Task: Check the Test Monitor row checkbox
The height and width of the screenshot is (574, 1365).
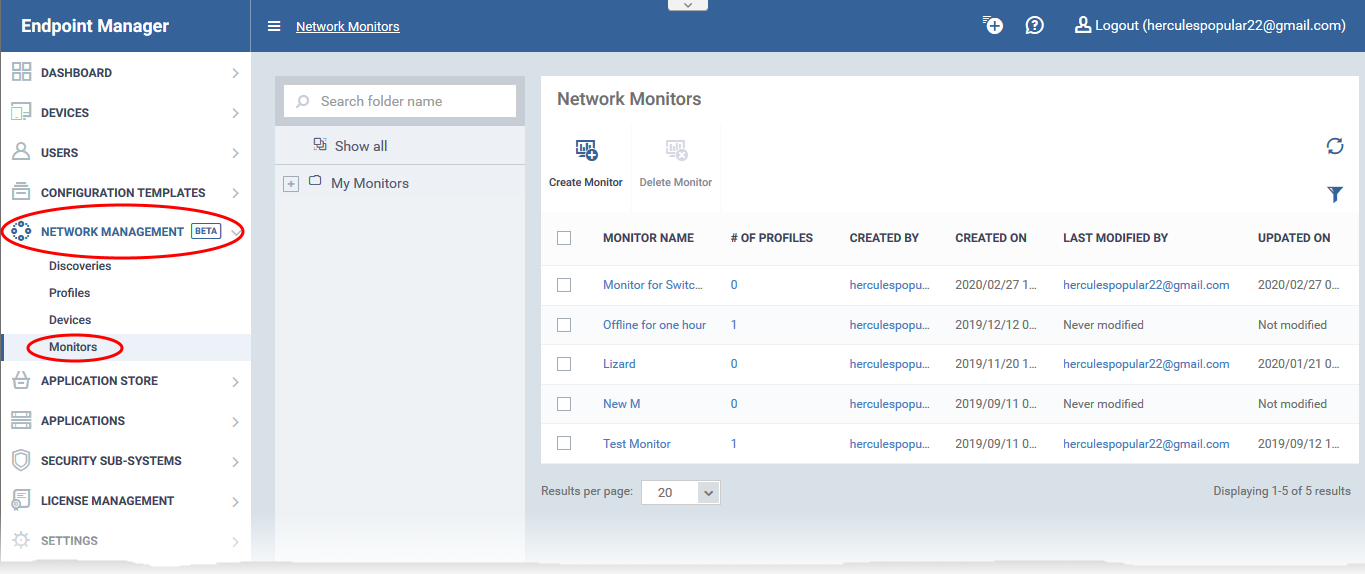Action: [x=564, y=443]
